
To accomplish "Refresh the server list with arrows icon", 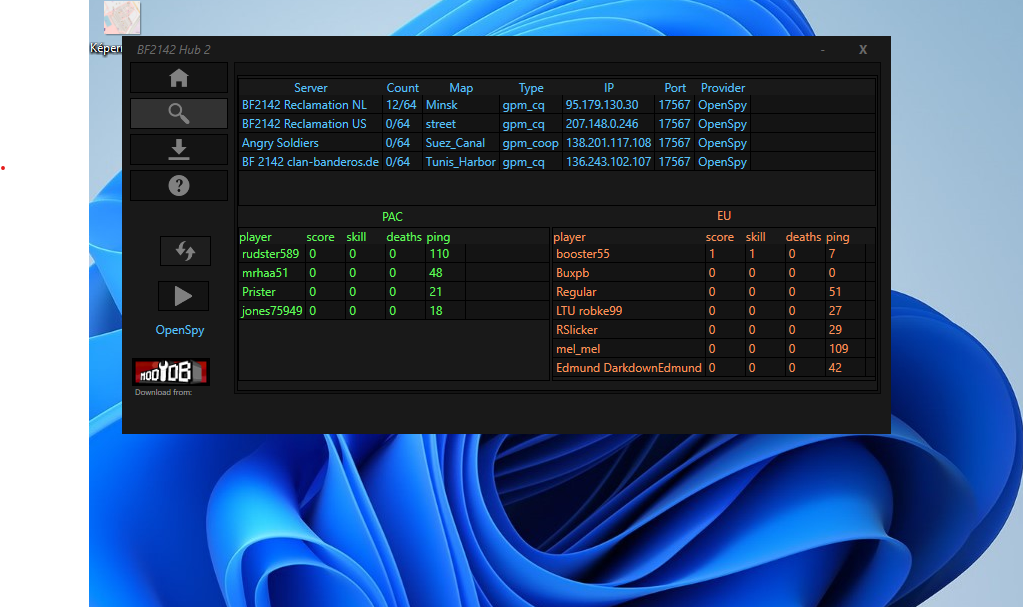I will pos(185,251).
